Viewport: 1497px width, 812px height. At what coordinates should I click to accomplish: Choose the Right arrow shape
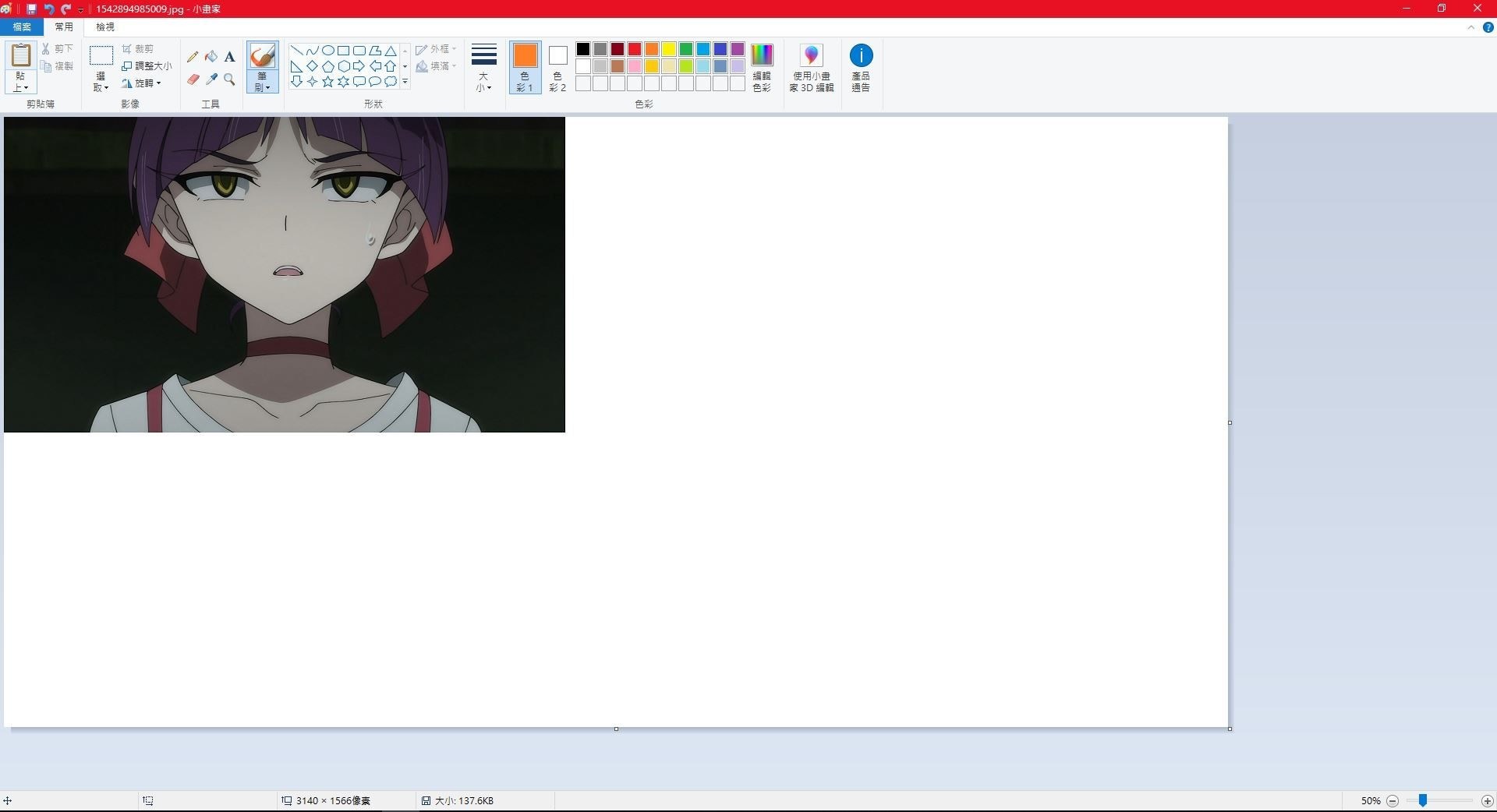(x=359, y=66)
